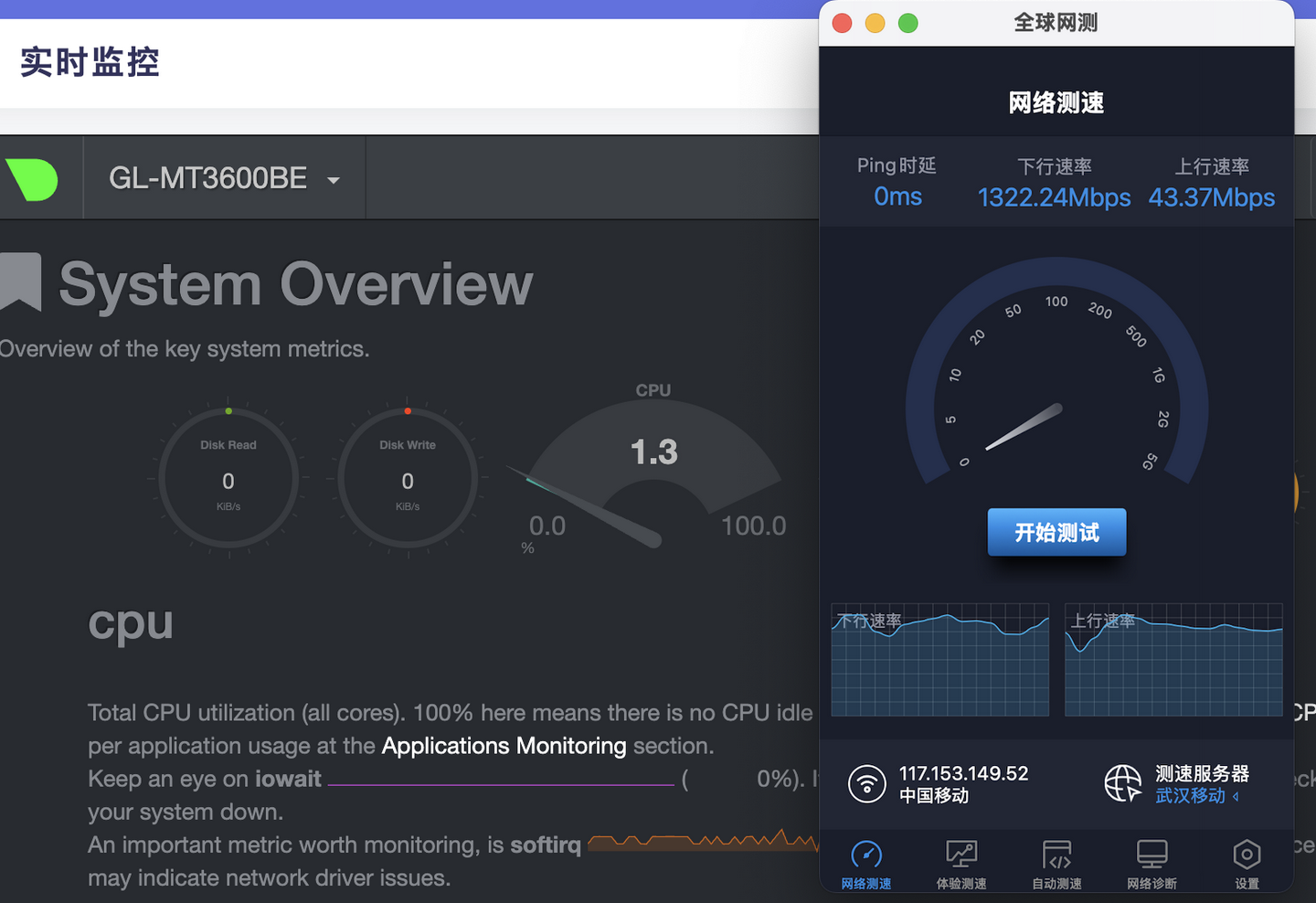Click the 实时监控 page heading
Image resolution: width=1316 pixels, height=903 pixels.
pyautogui.click(x=90, y=62)
